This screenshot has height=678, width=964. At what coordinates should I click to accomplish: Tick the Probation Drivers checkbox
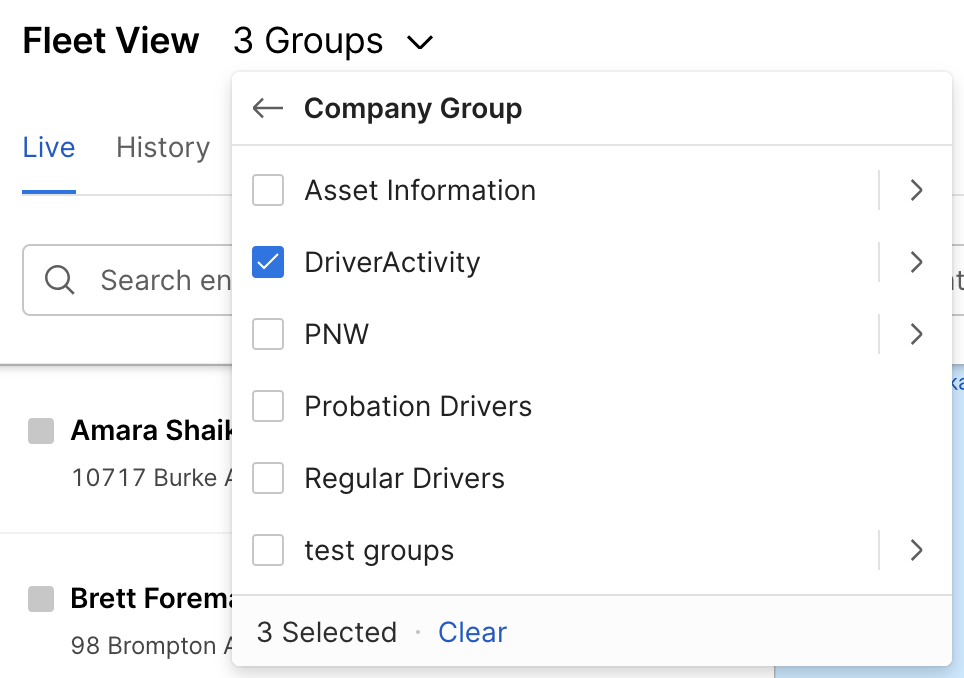(268, 406)
